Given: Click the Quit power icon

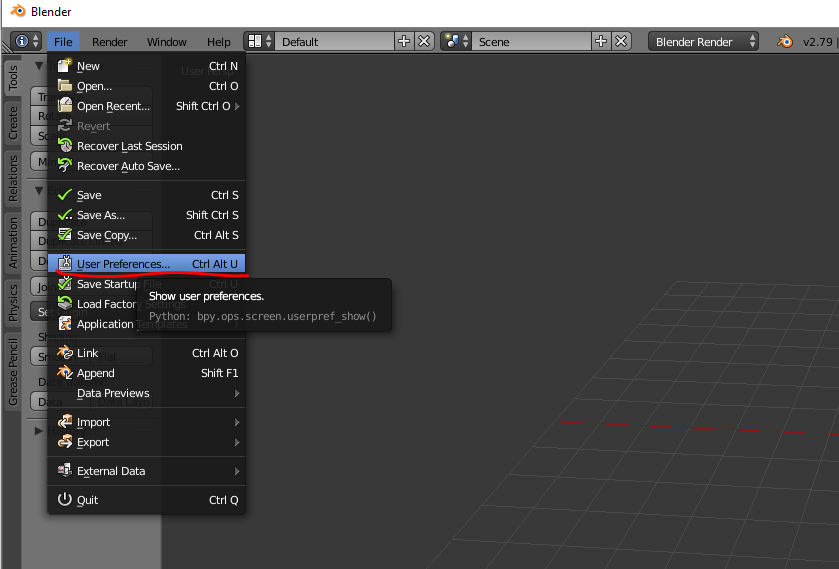Looking at the screenshot, I should pyautogui.click(x=65, y=499).
